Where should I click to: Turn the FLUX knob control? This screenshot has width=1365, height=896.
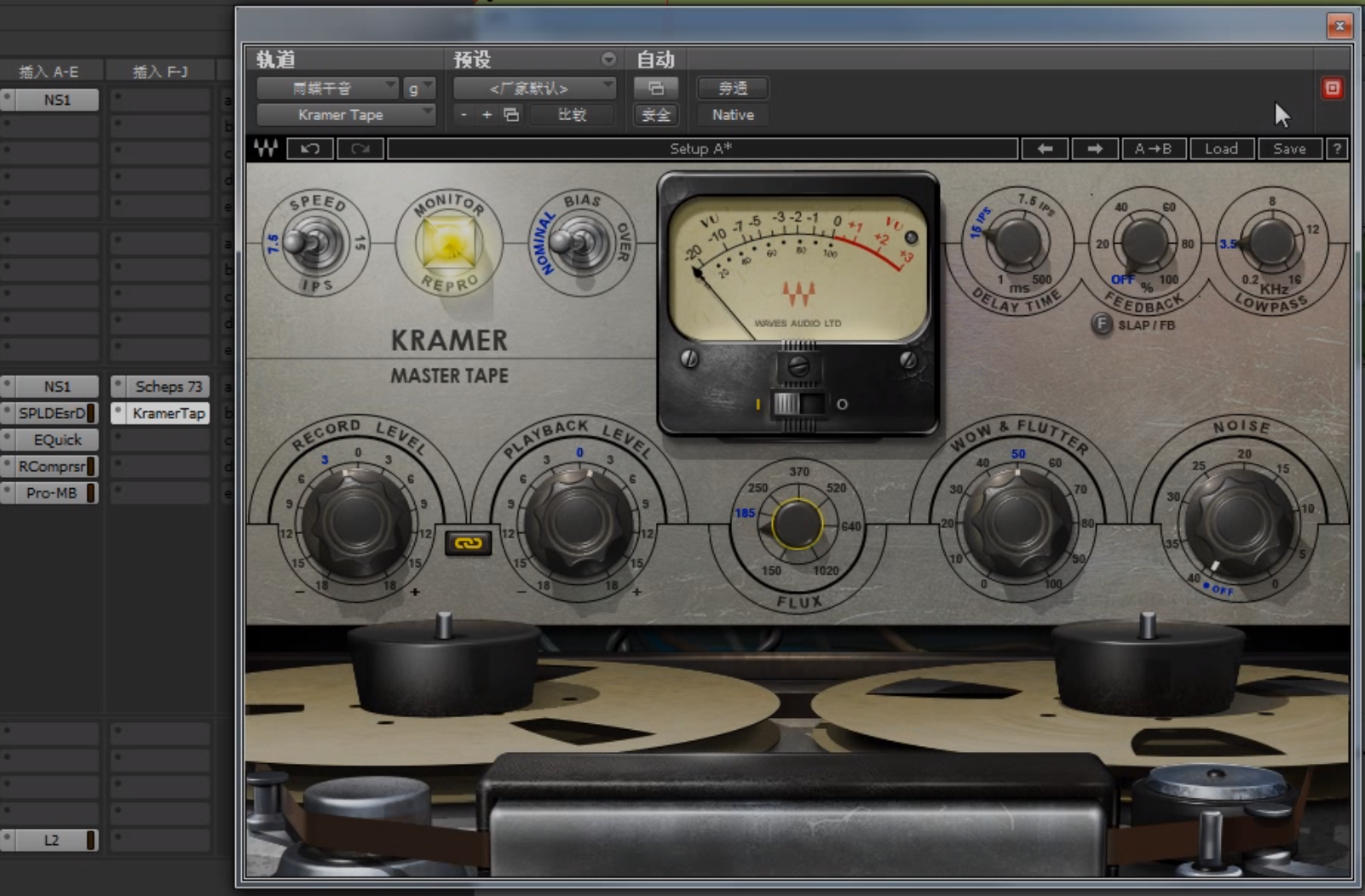(x=797, y=522)
